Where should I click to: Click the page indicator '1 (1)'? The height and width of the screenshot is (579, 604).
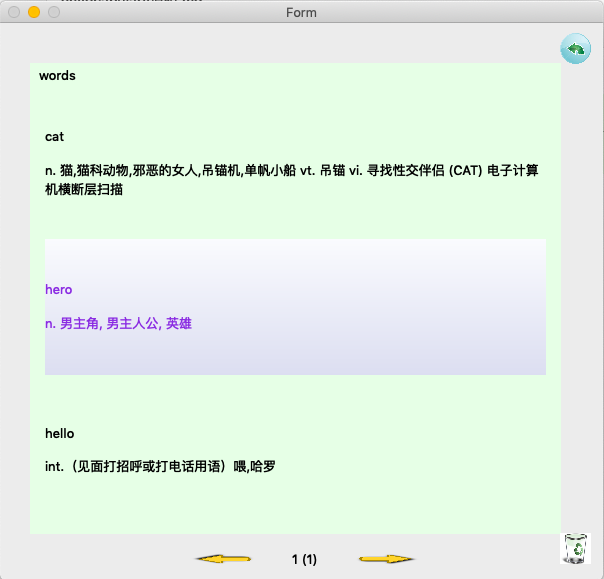[304, 559]
